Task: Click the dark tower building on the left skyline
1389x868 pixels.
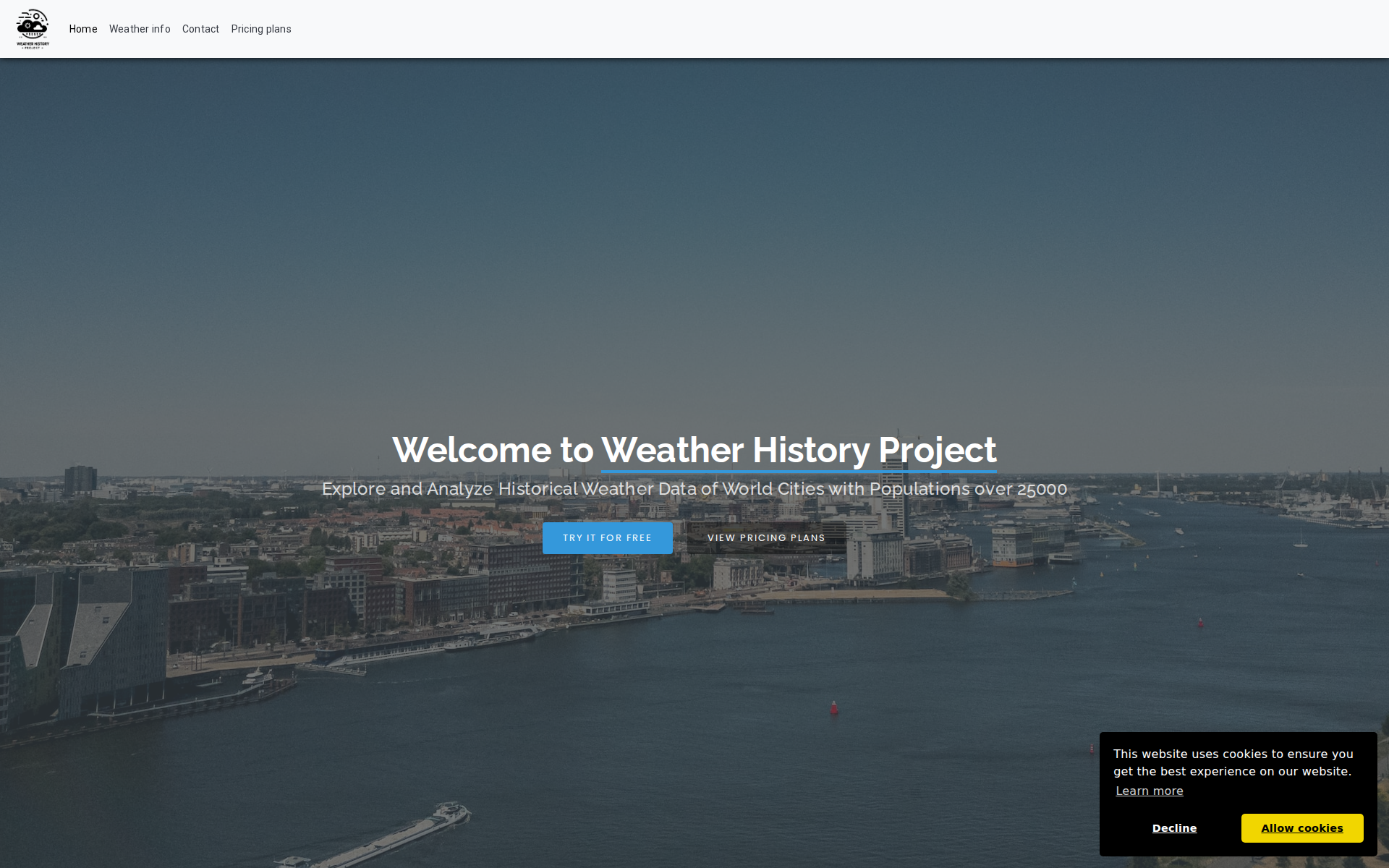Action: click(80, 480)
